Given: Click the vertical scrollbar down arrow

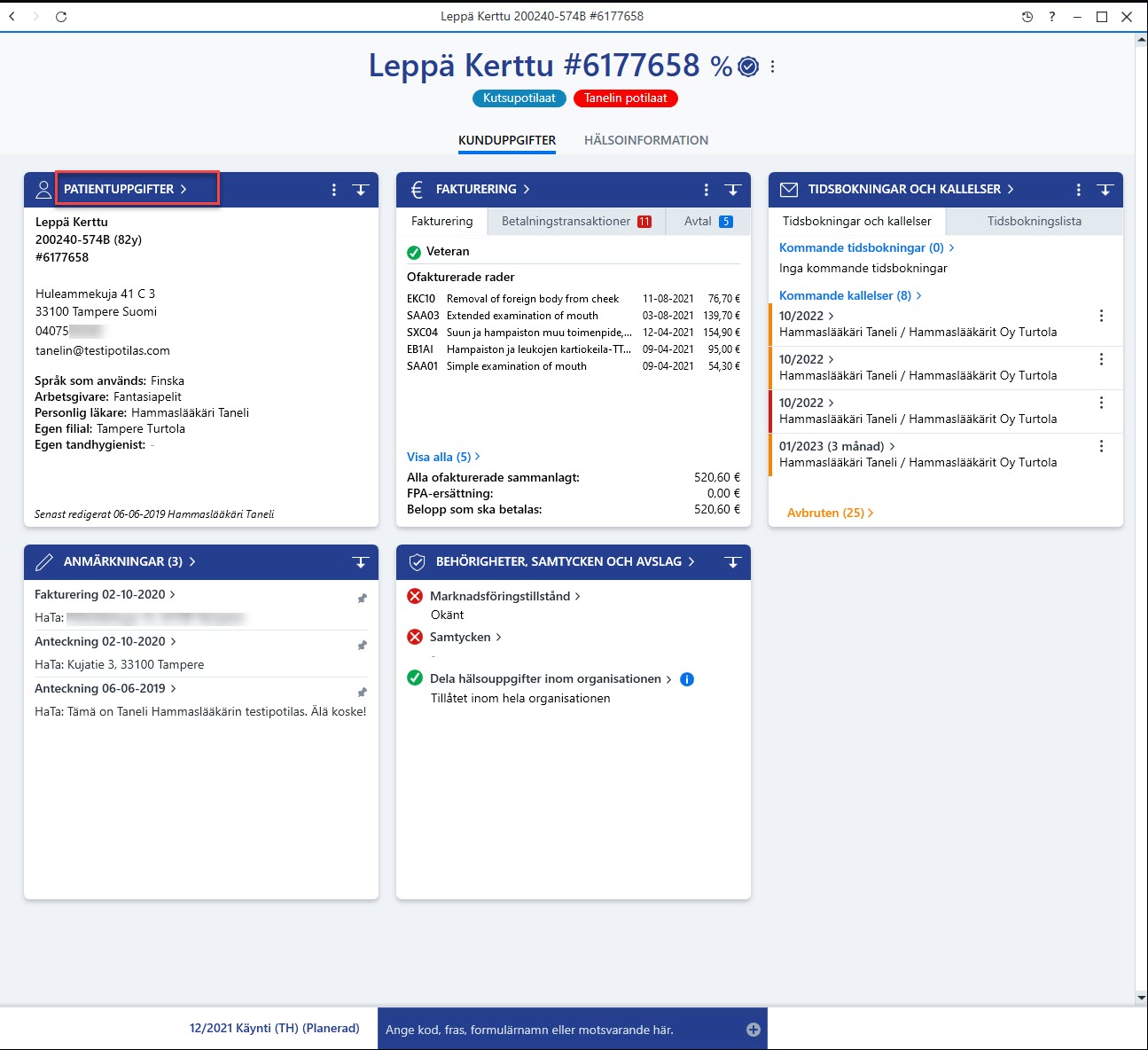Looking at the screenshot, I should click(1141, 998).
